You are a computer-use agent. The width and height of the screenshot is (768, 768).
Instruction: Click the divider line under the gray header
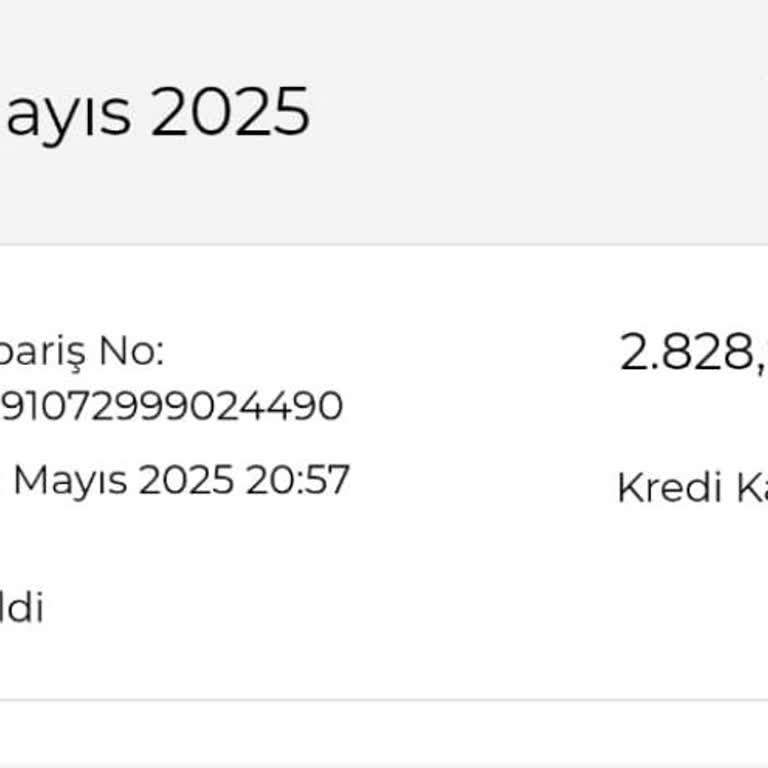click(384, 244)
